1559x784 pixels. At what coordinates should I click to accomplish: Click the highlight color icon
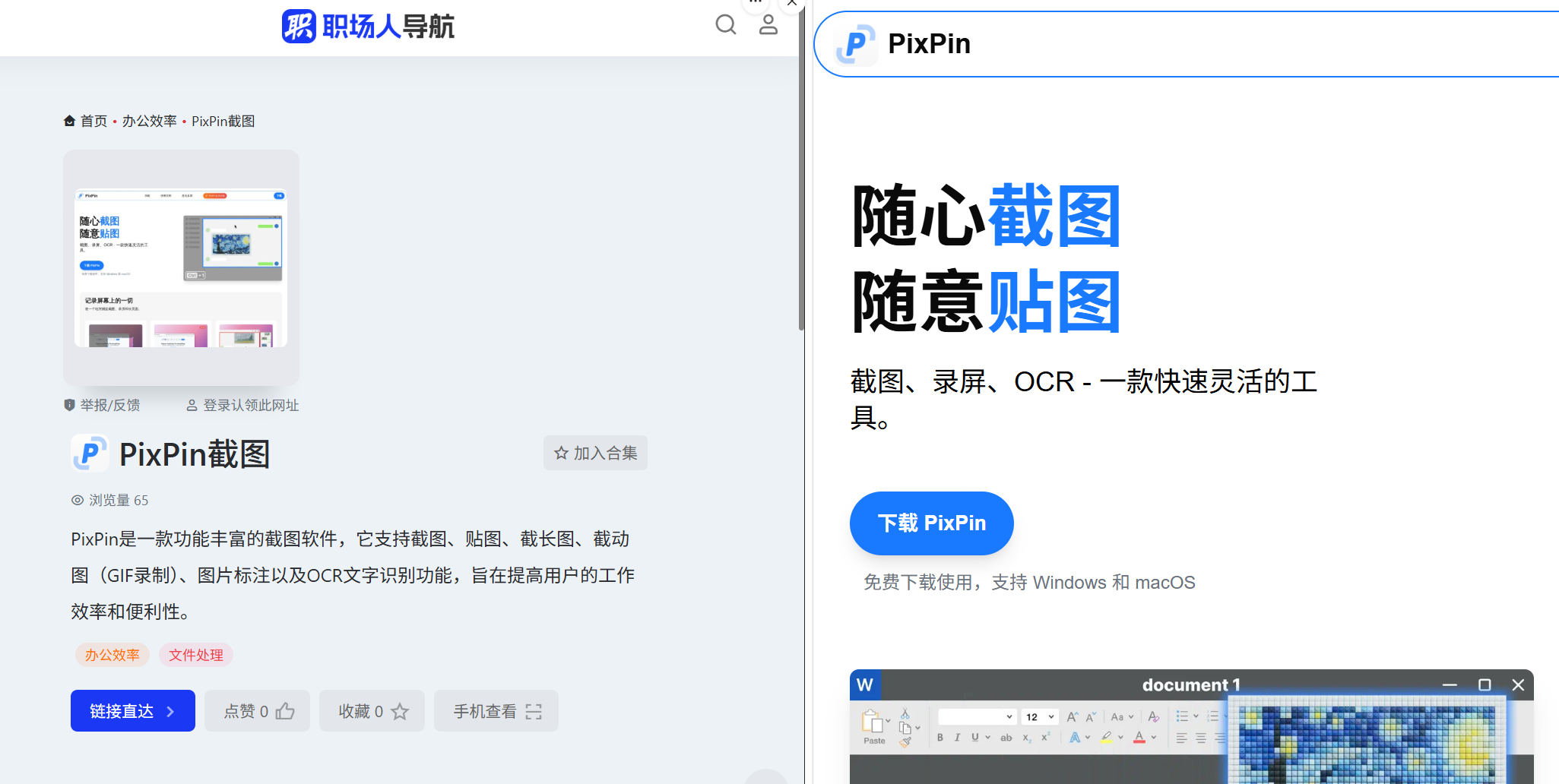tap(1107, 738)
